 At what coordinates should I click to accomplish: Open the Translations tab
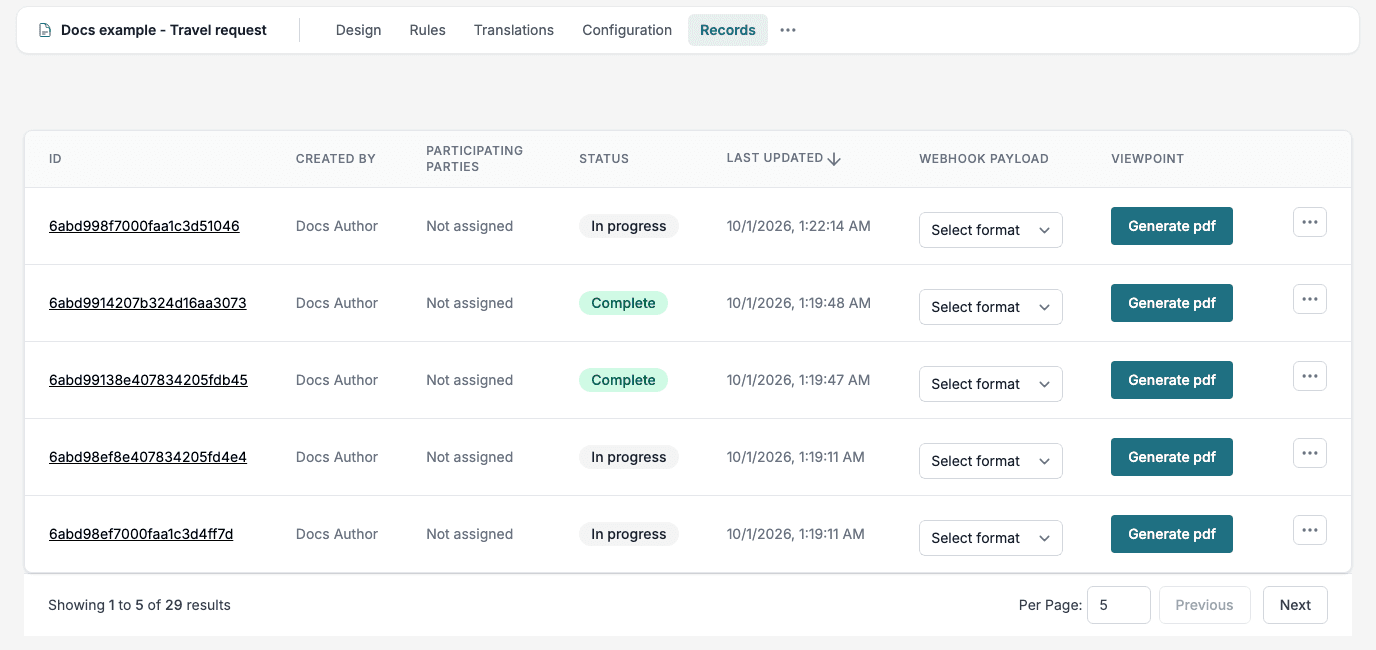(x=514, y=30)
